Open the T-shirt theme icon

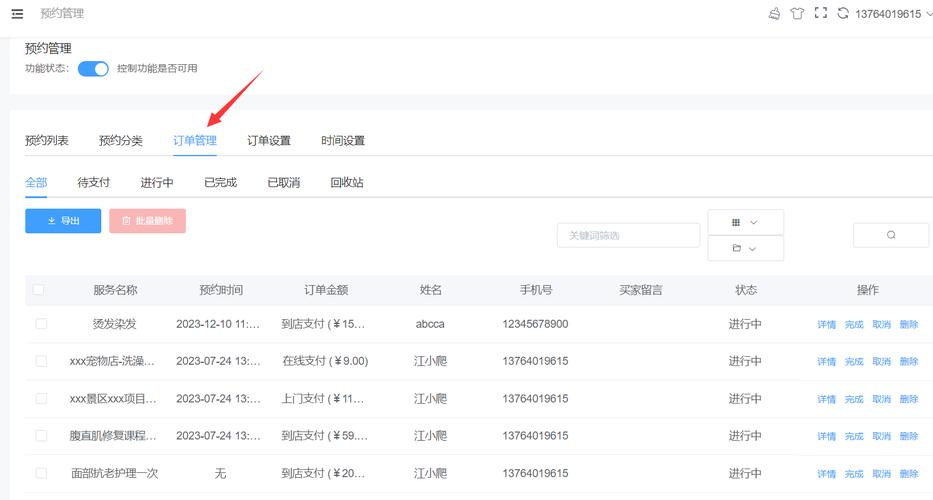click(797, 14)
